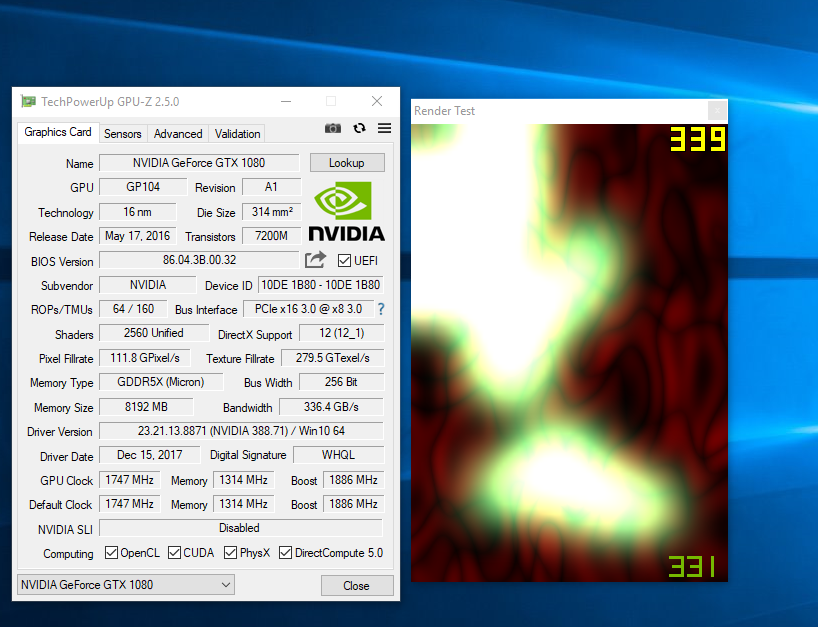Image resolution: width=818 pixels, height=627 pixels.
Task: Click the Close button in GPU-Z
Action: click(357, 586)
